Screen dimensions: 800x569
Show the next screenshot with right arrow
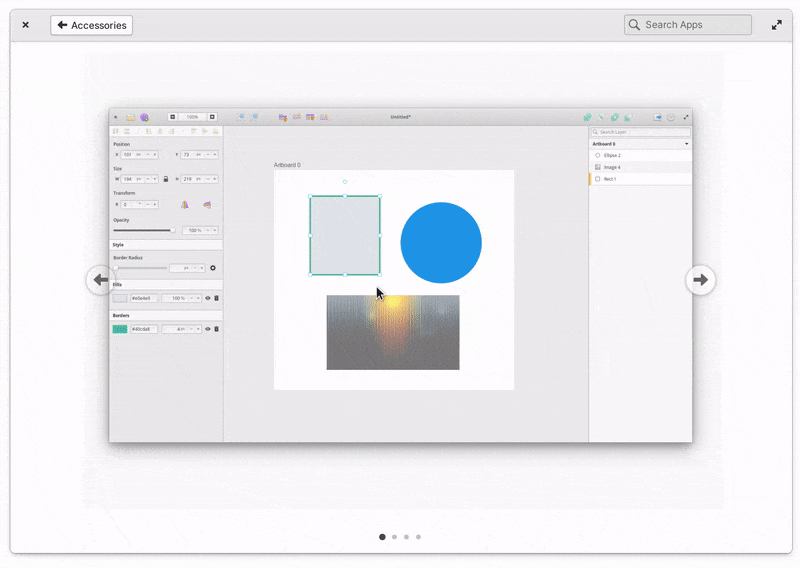700,280
